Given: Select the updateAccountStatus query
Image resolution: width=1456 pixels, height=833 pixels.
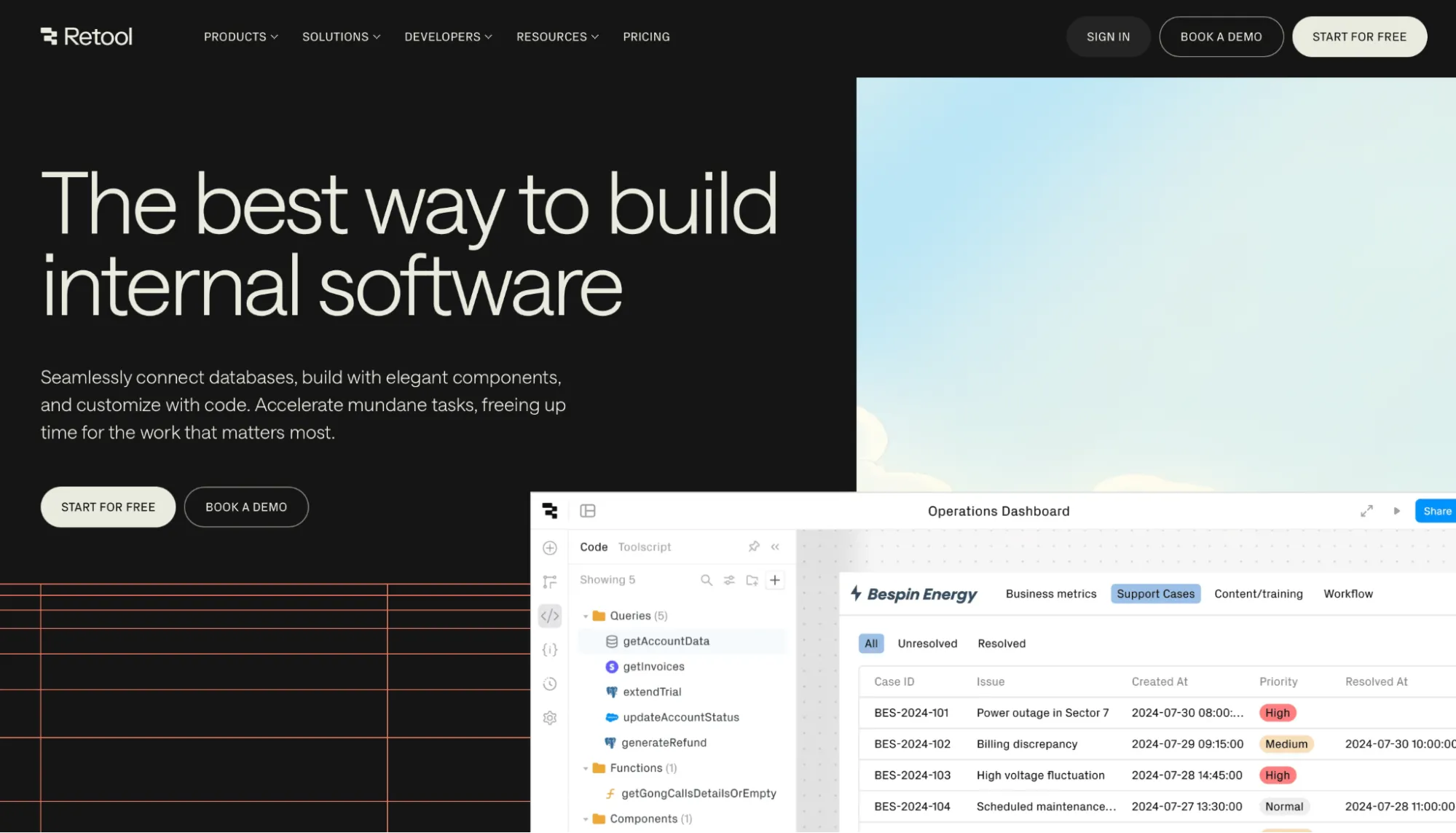Looking at the screenshot, I should (681, 718).
